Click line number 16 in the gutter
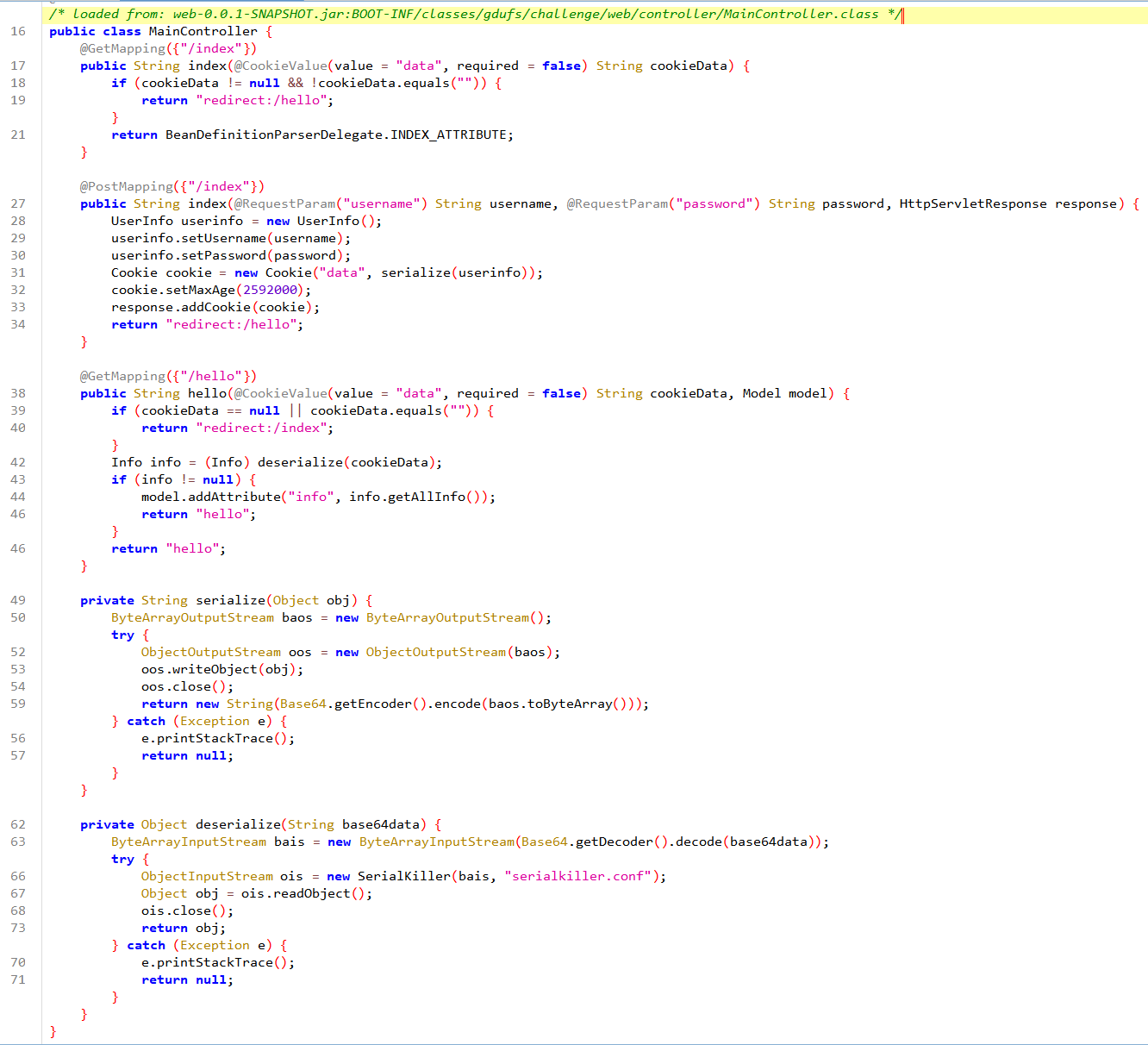Image resolution: width=1148 pixels, height=1045 pixels. tap(18, 31)
